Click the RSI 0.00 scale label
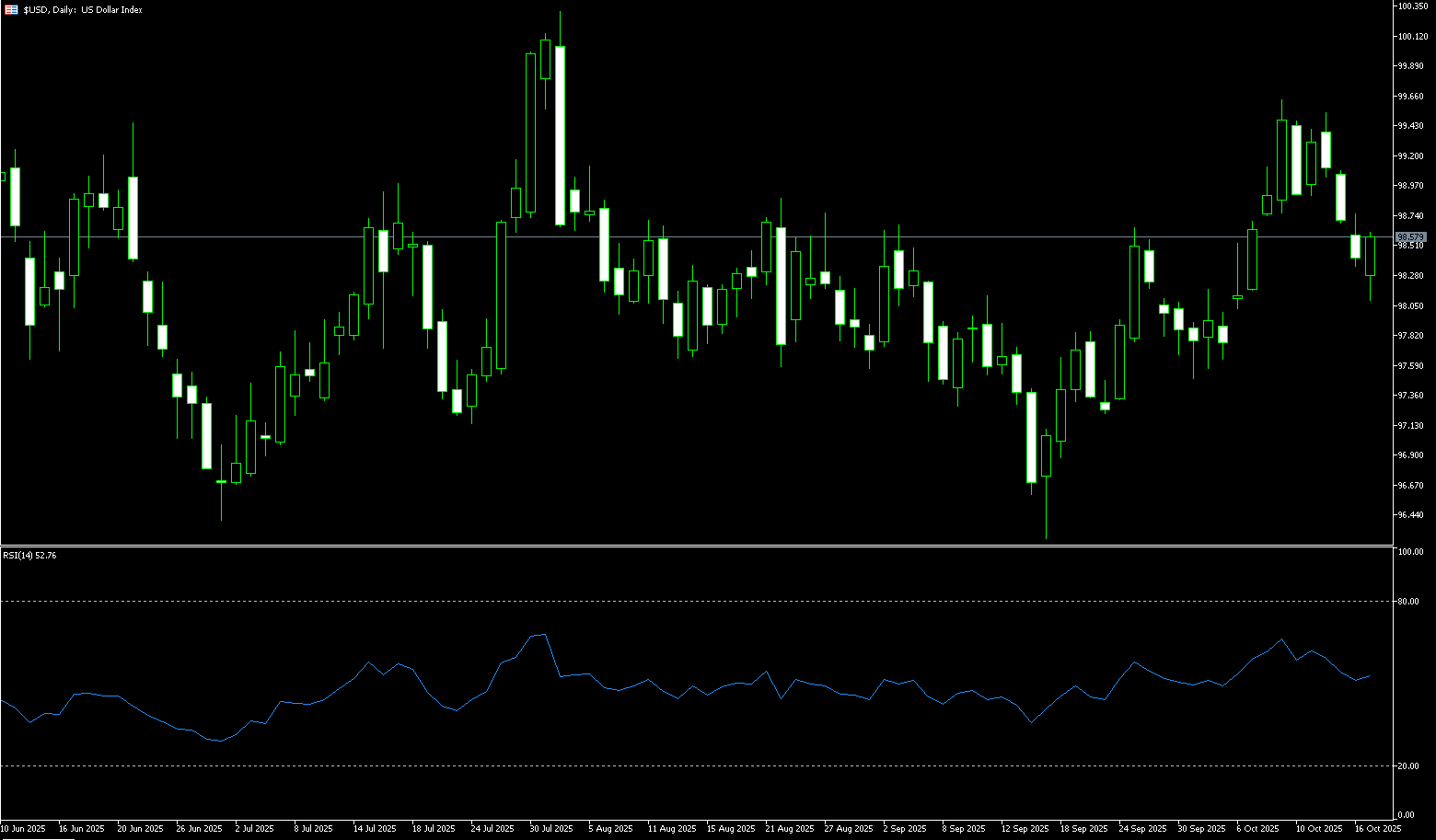The width and height of the screenshot is (1436, 840). point(1406,815)
